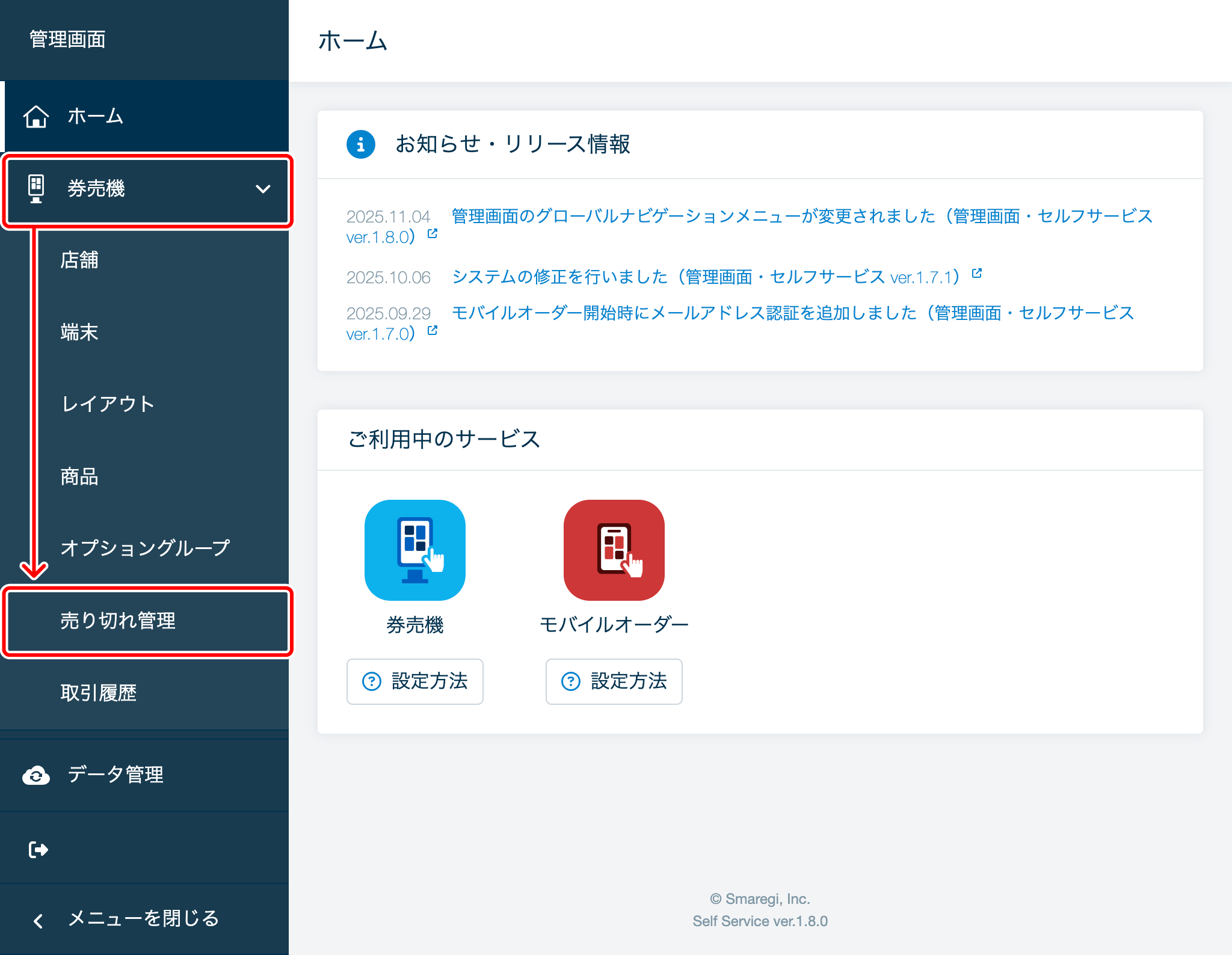Select 売り切れ管理 in the sidebar
The height and width of the screenshot is (955, 1232).
(118, 621)
